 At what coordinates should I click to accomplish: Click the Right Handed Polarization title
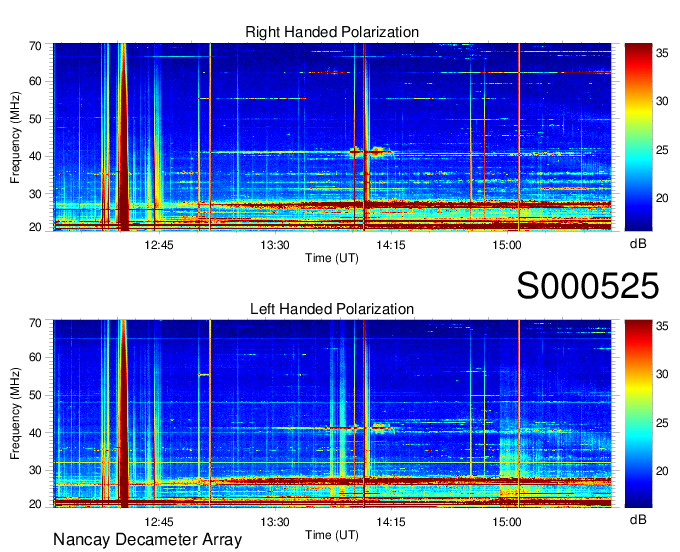[x=332, y=32]
